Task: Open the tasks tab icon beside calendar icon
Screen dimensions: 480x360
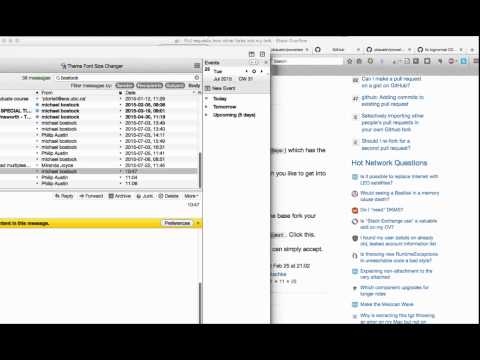Action: 262,54
